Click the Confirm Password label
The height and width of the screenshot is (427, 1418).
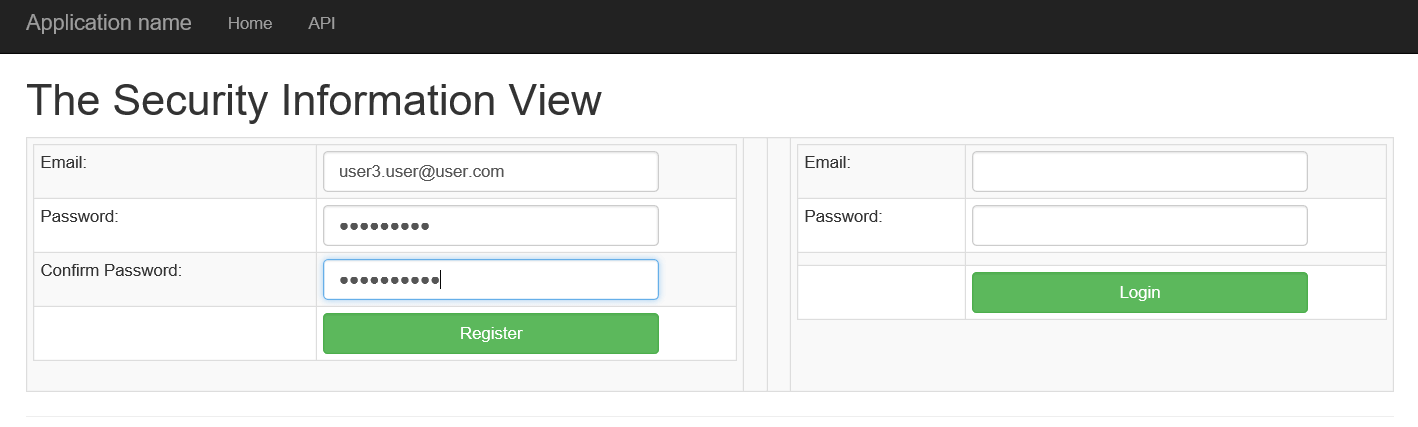click(111, 270)
